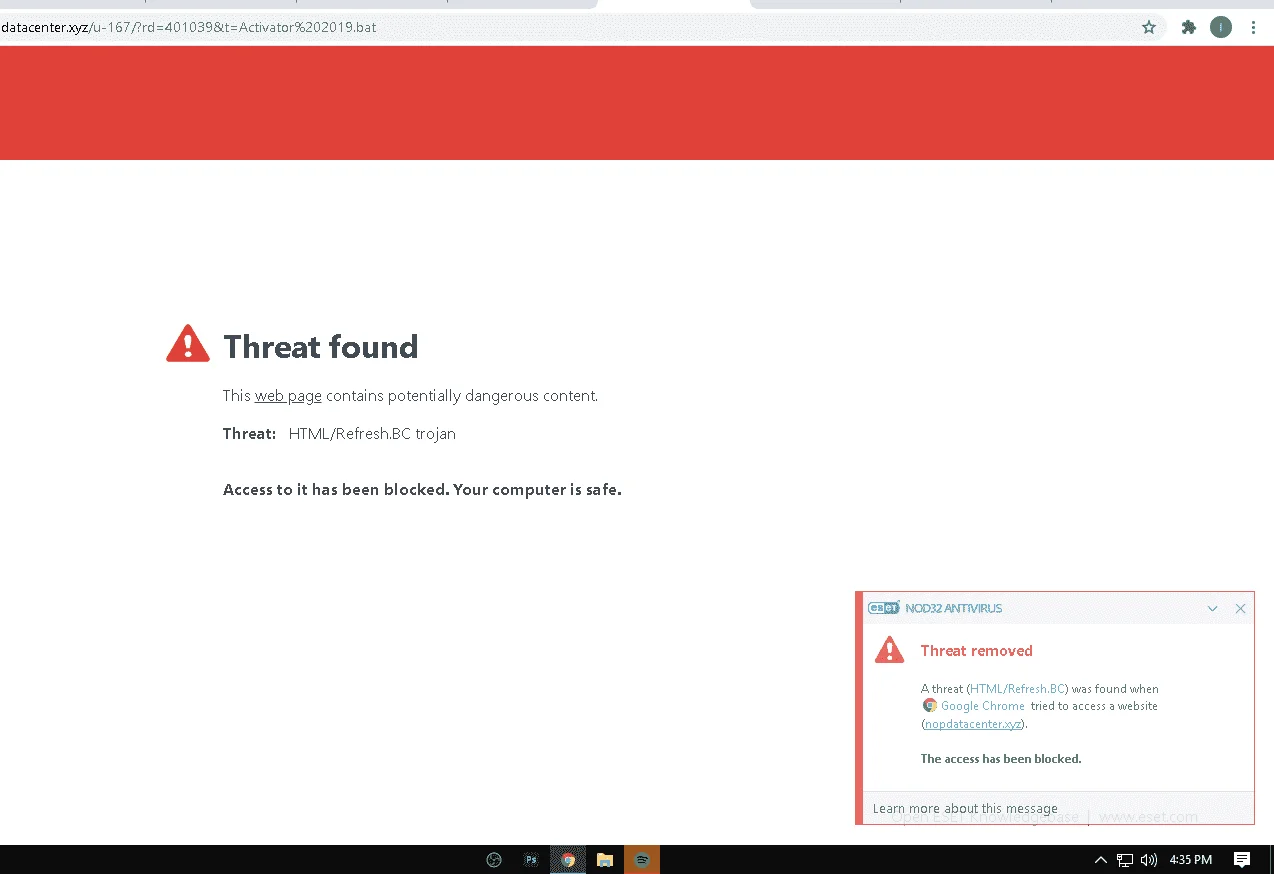
Task: Close the ESET NOD32 notification
Action: pos(1240,609)
